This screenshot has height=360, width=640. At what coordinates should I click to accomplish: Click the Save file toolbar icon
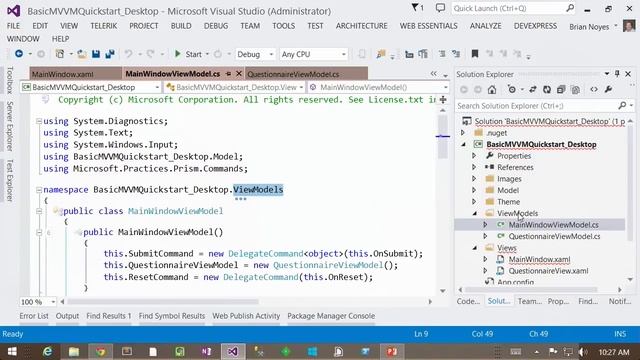tap(96, 54)
